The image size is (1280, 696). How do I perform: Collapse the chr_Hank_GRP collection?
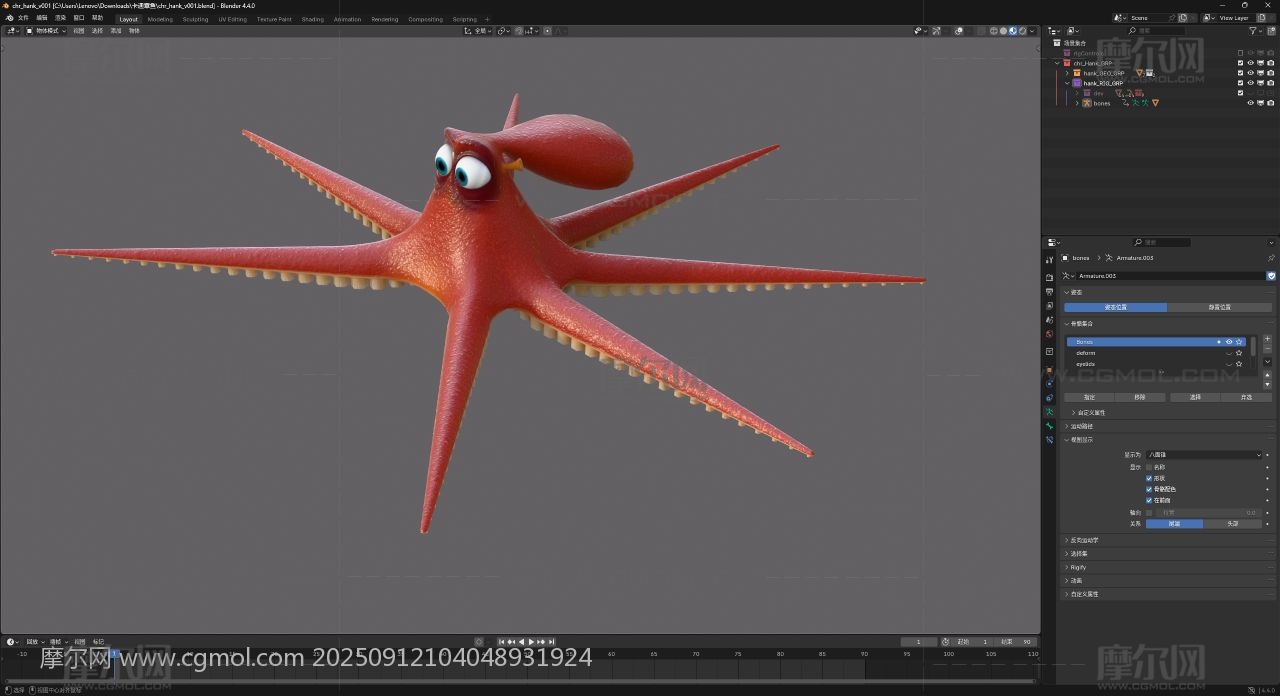[1057, 63]
